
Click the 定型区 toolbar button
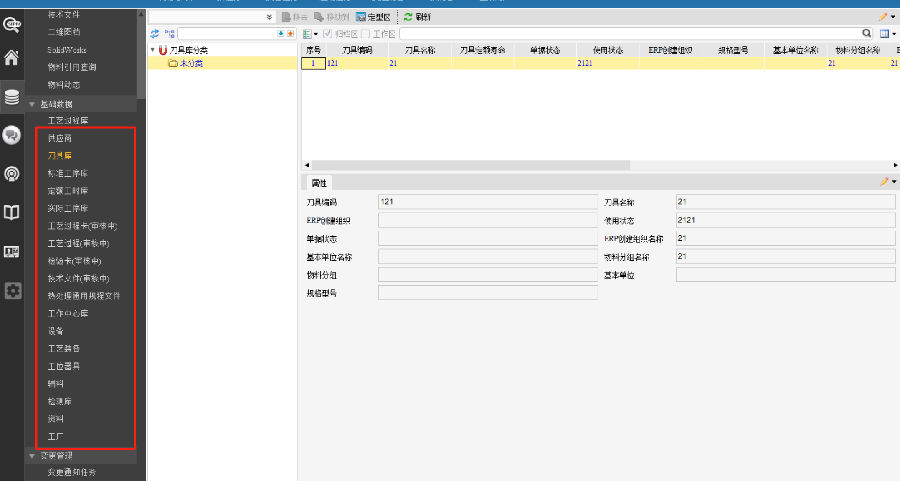click(371, 17)
